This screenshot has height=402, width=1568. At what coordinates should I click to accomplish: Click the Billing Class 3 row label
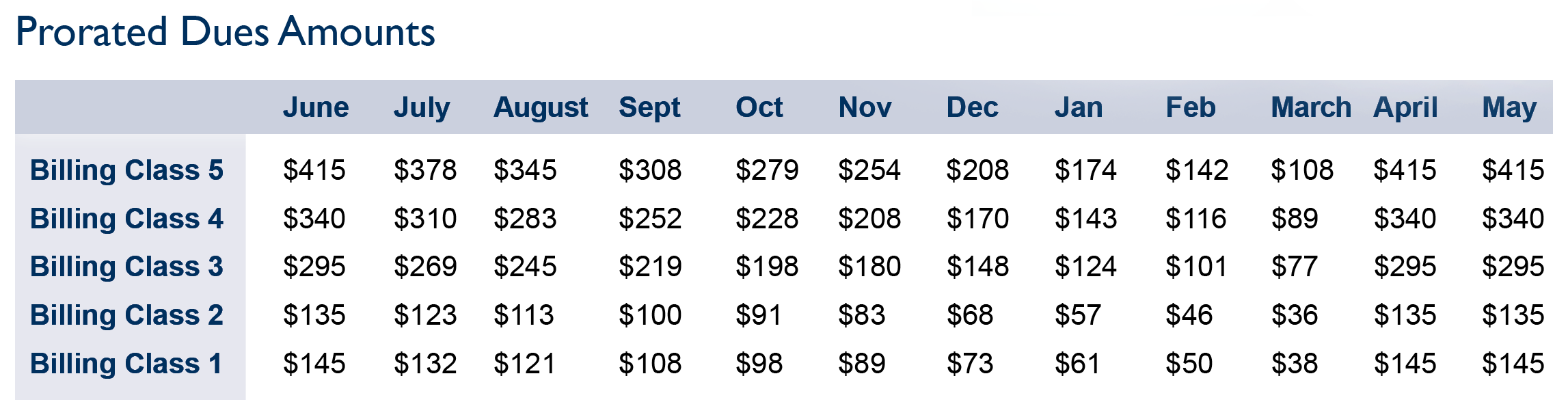point(127,267)
